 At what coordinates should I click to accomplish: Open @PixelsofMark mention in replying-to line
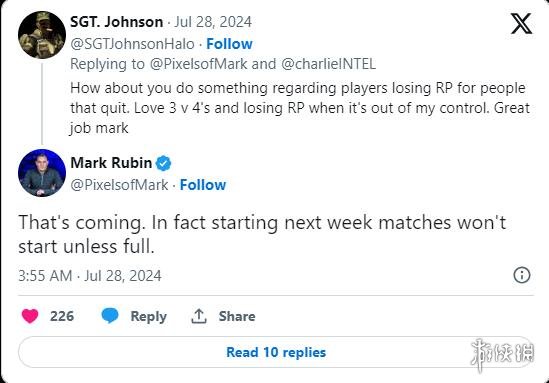pos(199,64)
